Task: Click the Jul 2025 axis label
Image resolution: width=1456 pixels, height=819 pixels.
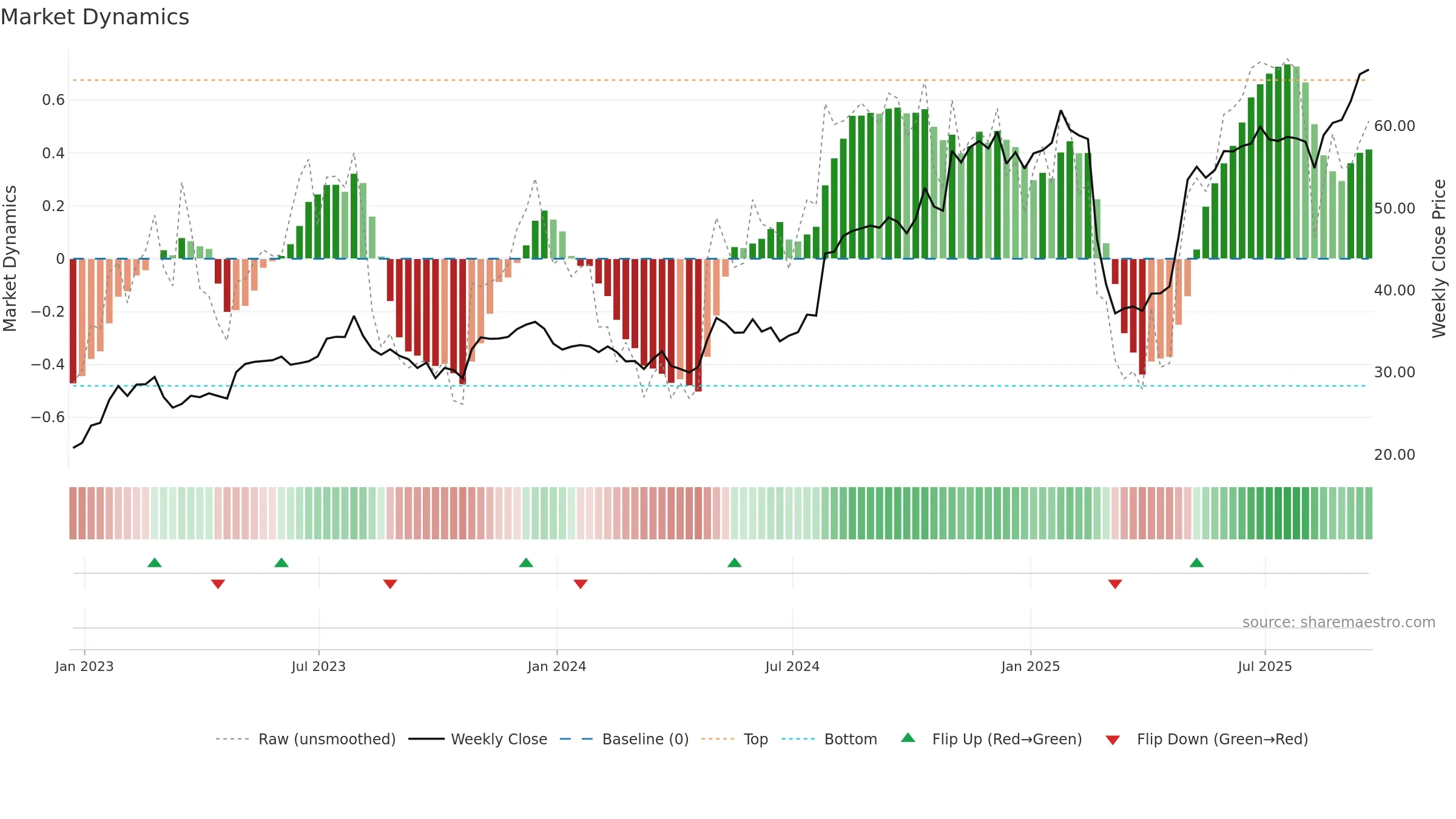Action: coord(1265,666)
